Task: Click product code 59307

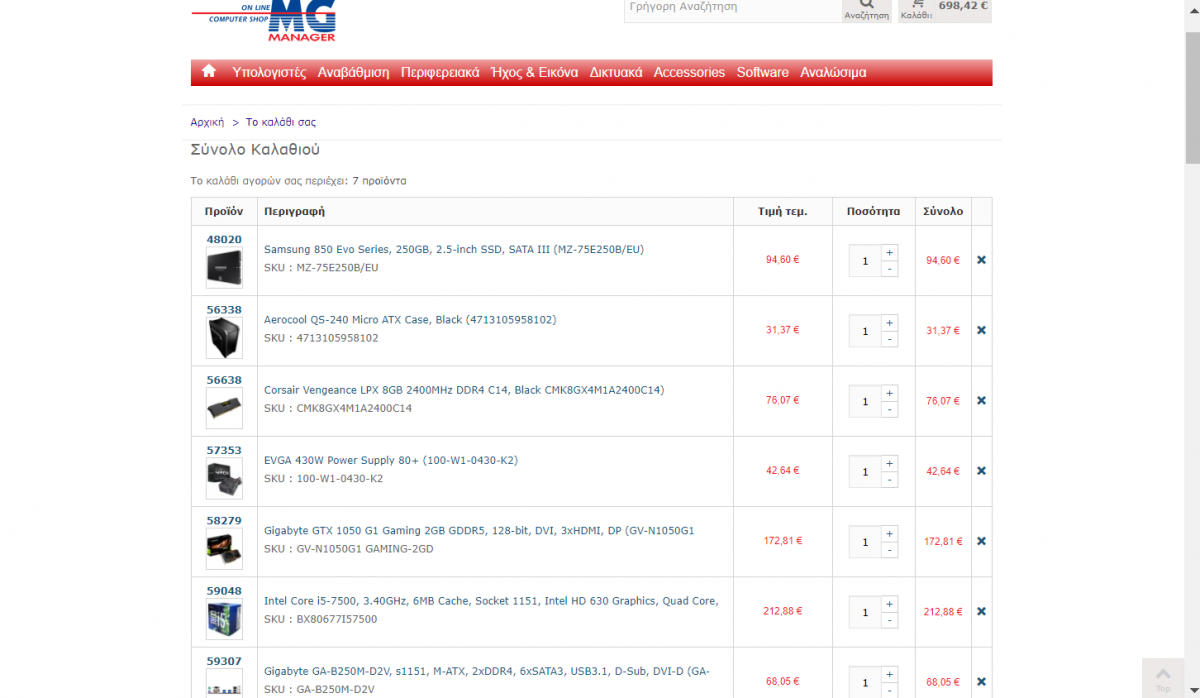Action: (x=224, y=661)
